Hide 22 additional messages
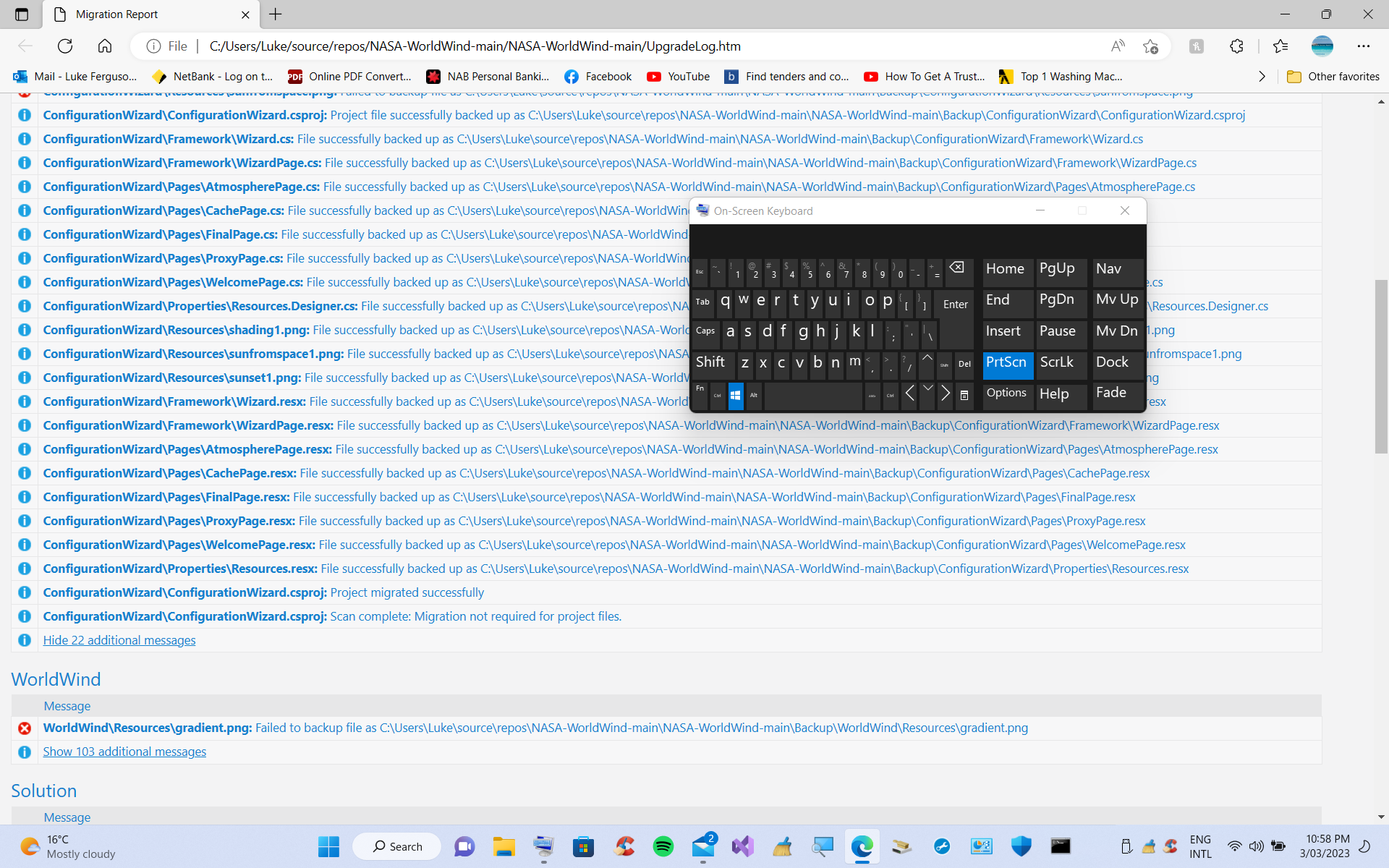The image size is (1389, 868). point(119,640)
